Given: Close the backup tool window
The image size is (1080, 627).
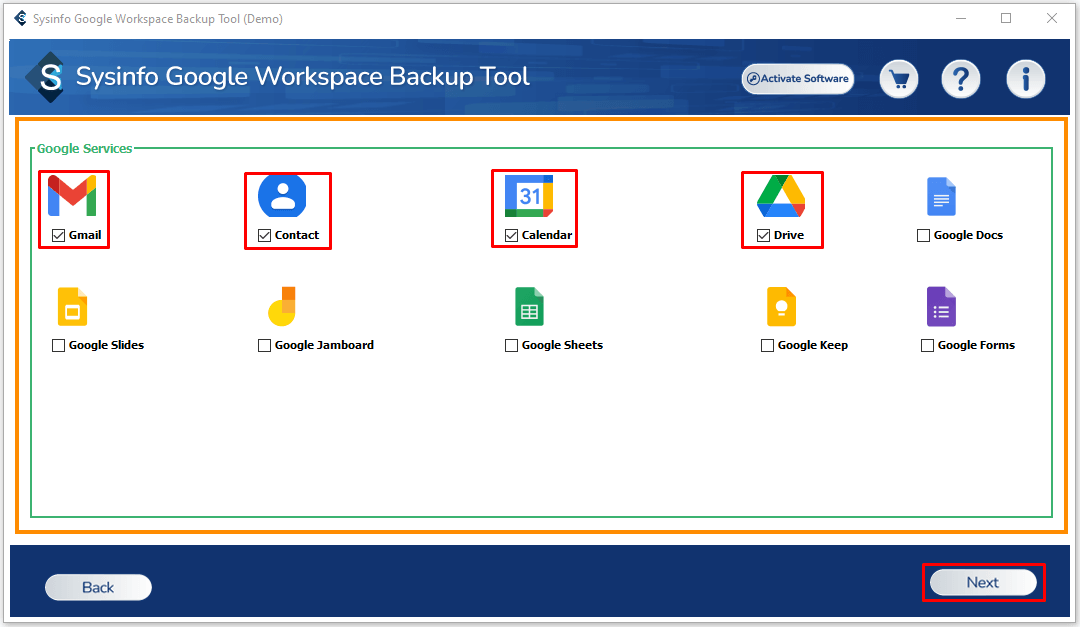Looking at the screenshot, I should tap(1052, 19).
